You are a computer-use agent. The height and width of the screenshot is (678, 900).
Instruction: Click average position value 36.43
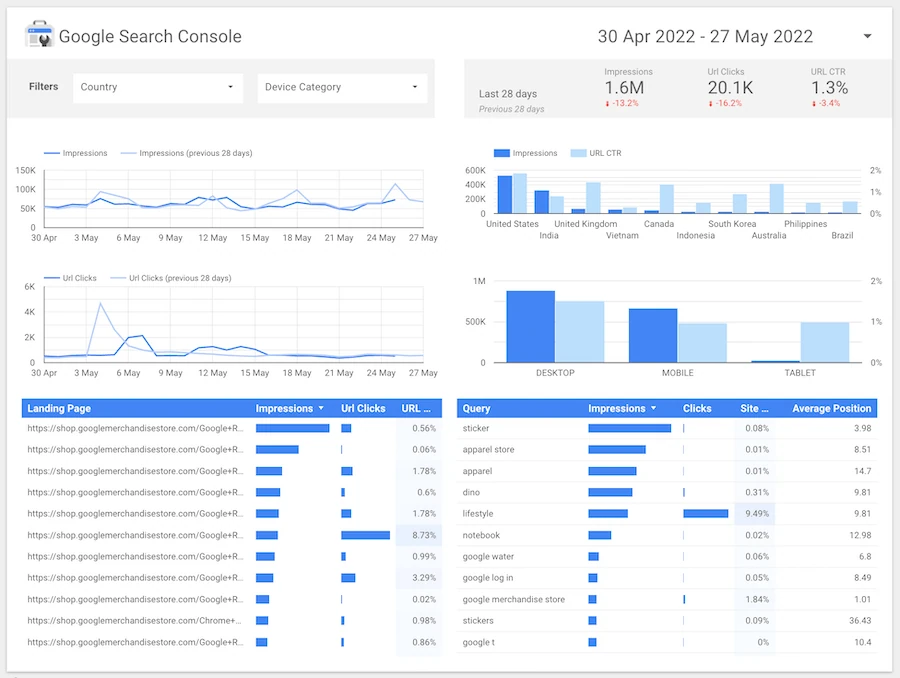point(860,621)
